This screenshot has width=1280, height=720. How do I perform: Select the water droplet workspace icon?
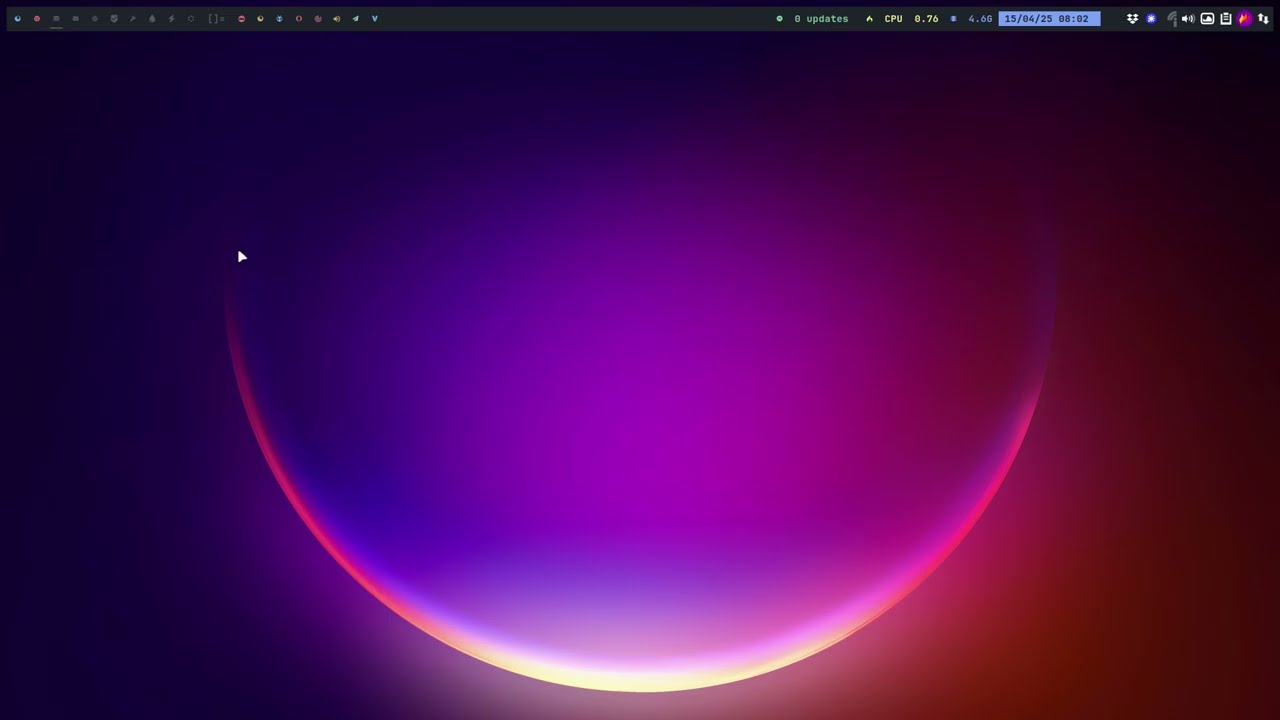(152, 19)
